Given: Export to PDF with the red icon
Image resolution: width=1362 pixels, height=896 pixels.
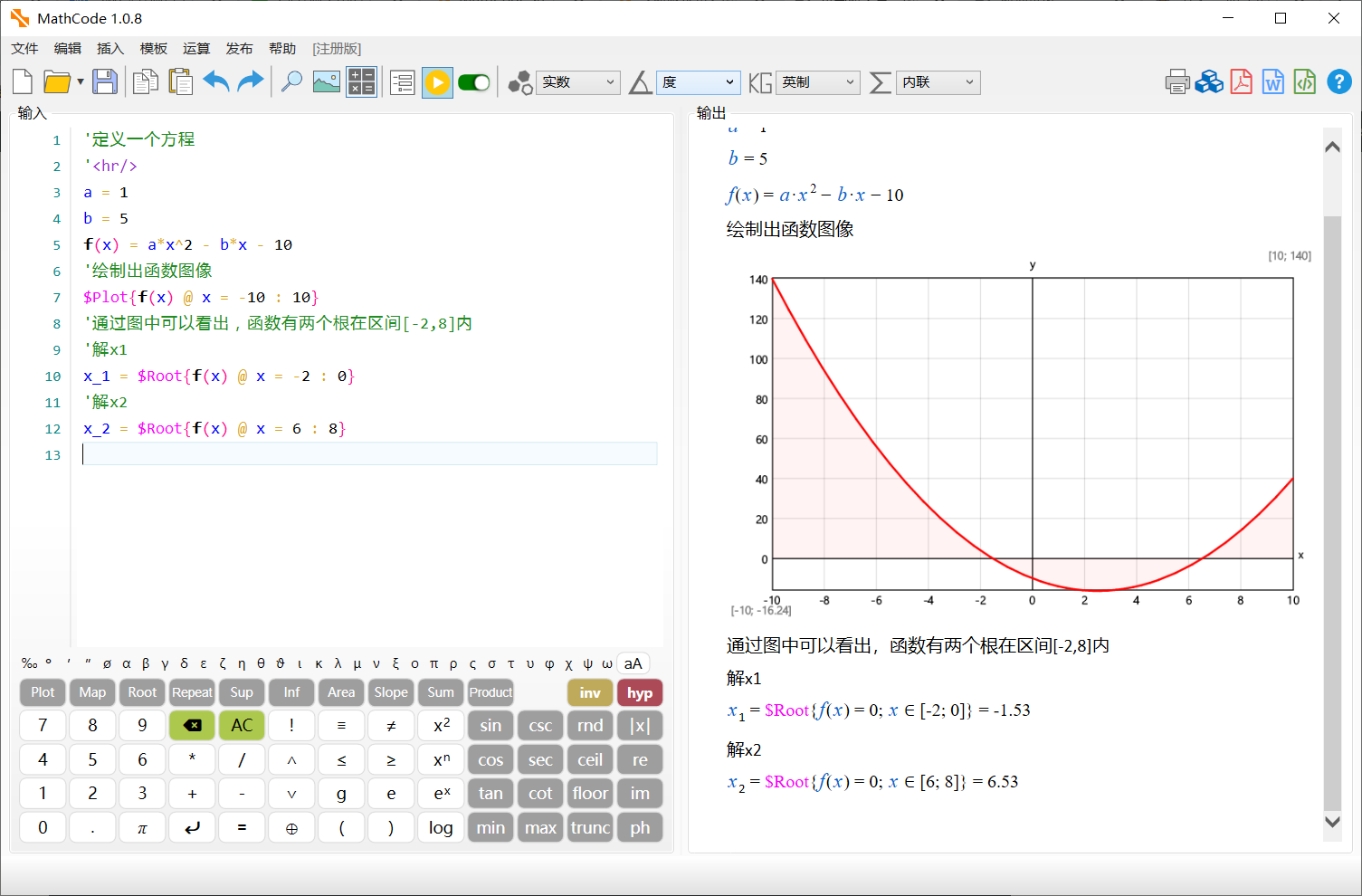Looking at the screenshot, I should click(x=1242, y=82).
